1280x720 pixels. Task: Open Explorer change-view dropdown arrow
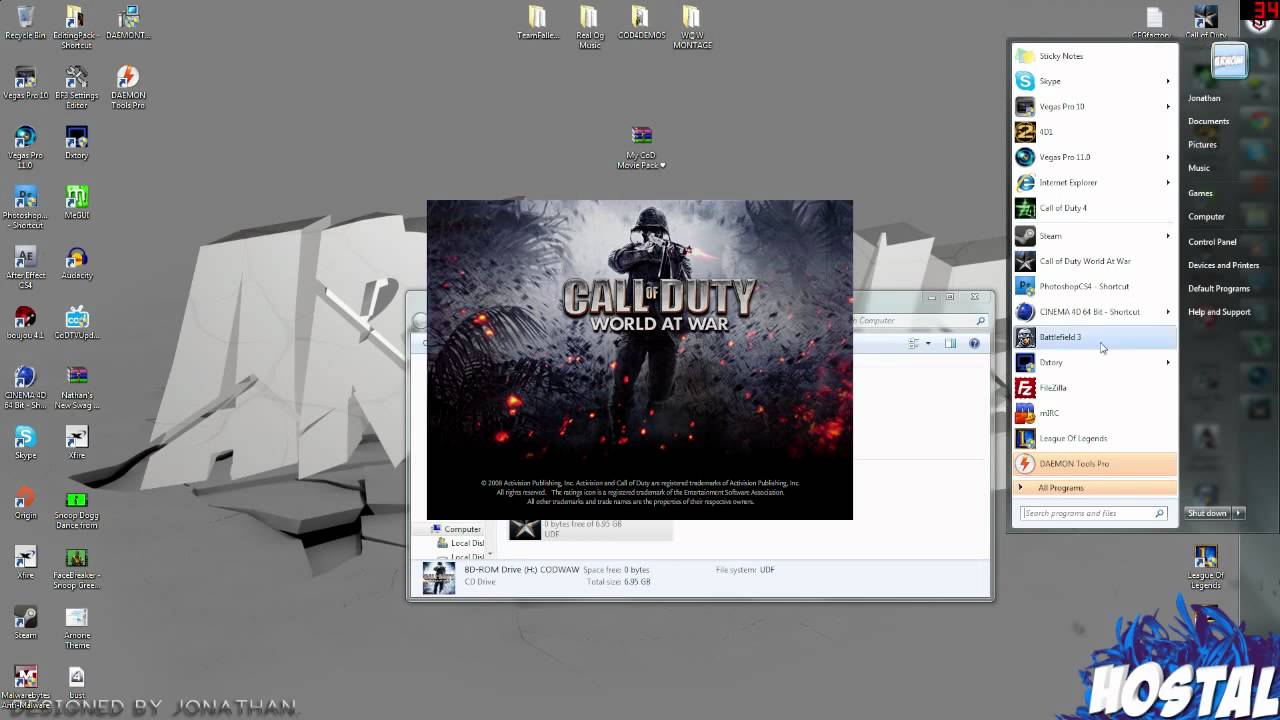(x=928, y=344)
